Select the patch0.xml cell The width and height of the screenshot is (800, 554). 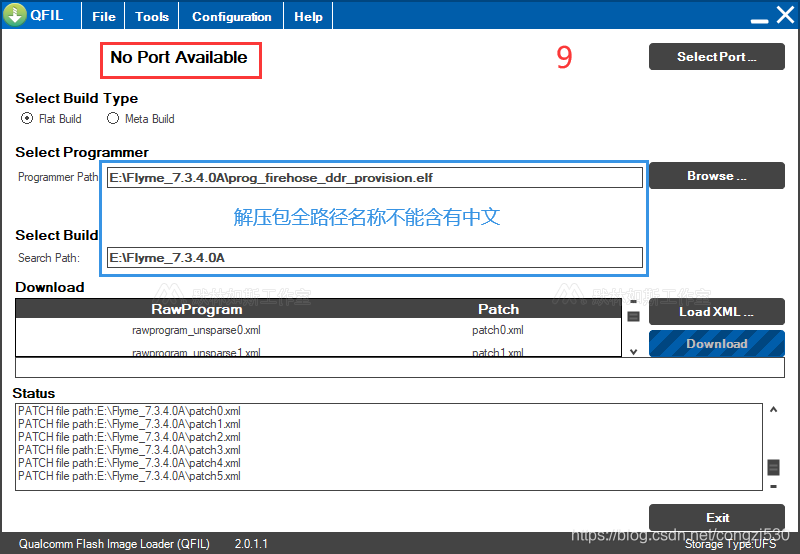[497, 330]
